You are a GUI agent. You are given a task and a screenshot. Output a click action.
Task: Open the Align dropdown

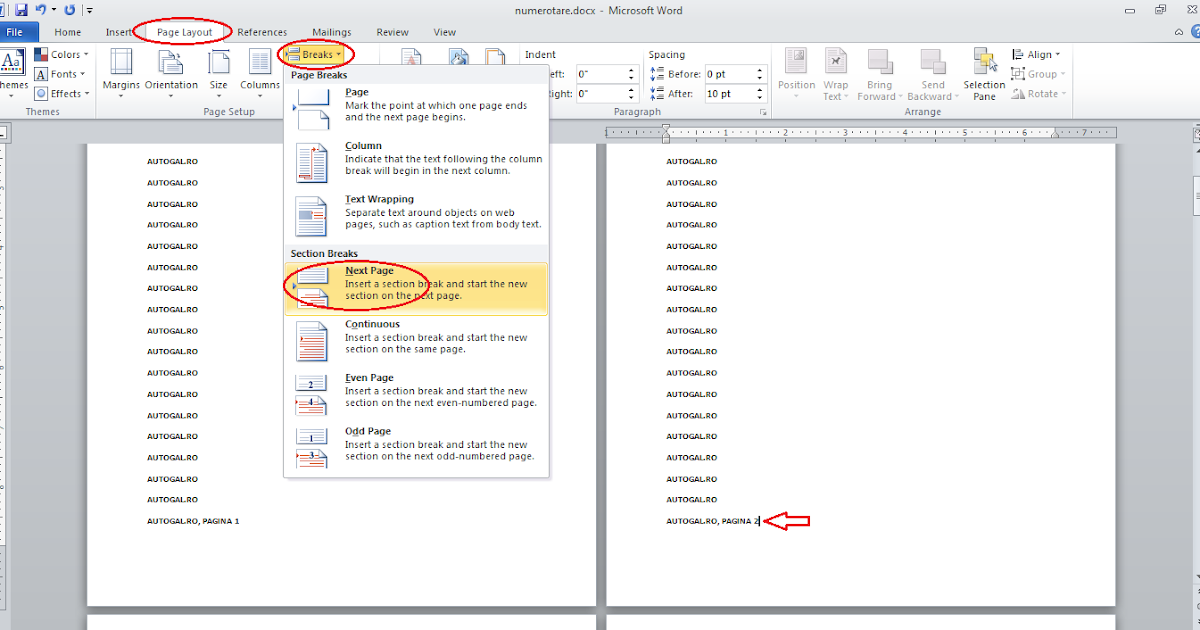click(1036, 55)
